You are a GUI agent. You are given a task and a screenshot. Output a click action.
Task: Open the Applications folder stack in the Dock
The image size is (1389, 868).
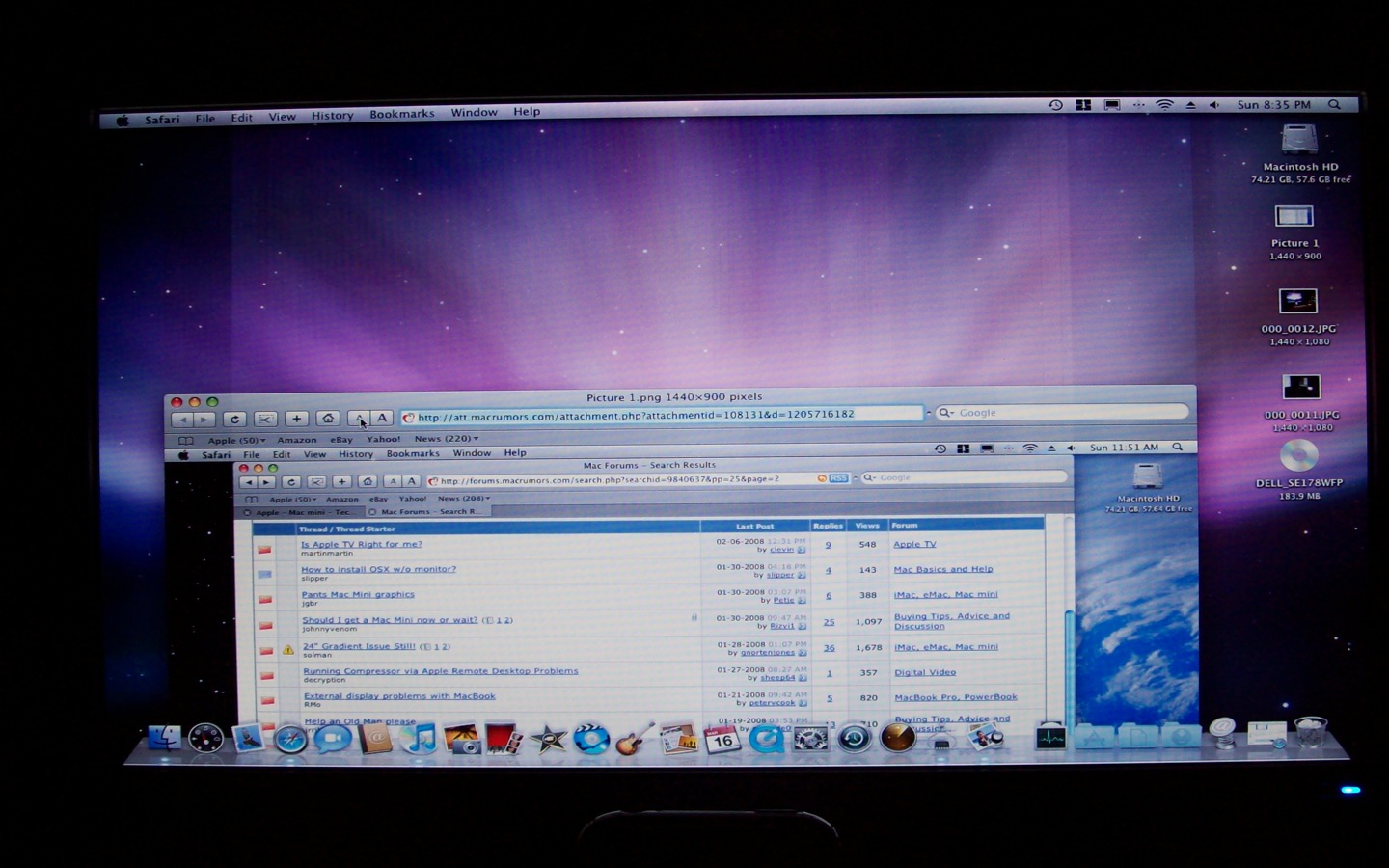coord(1095,738)
